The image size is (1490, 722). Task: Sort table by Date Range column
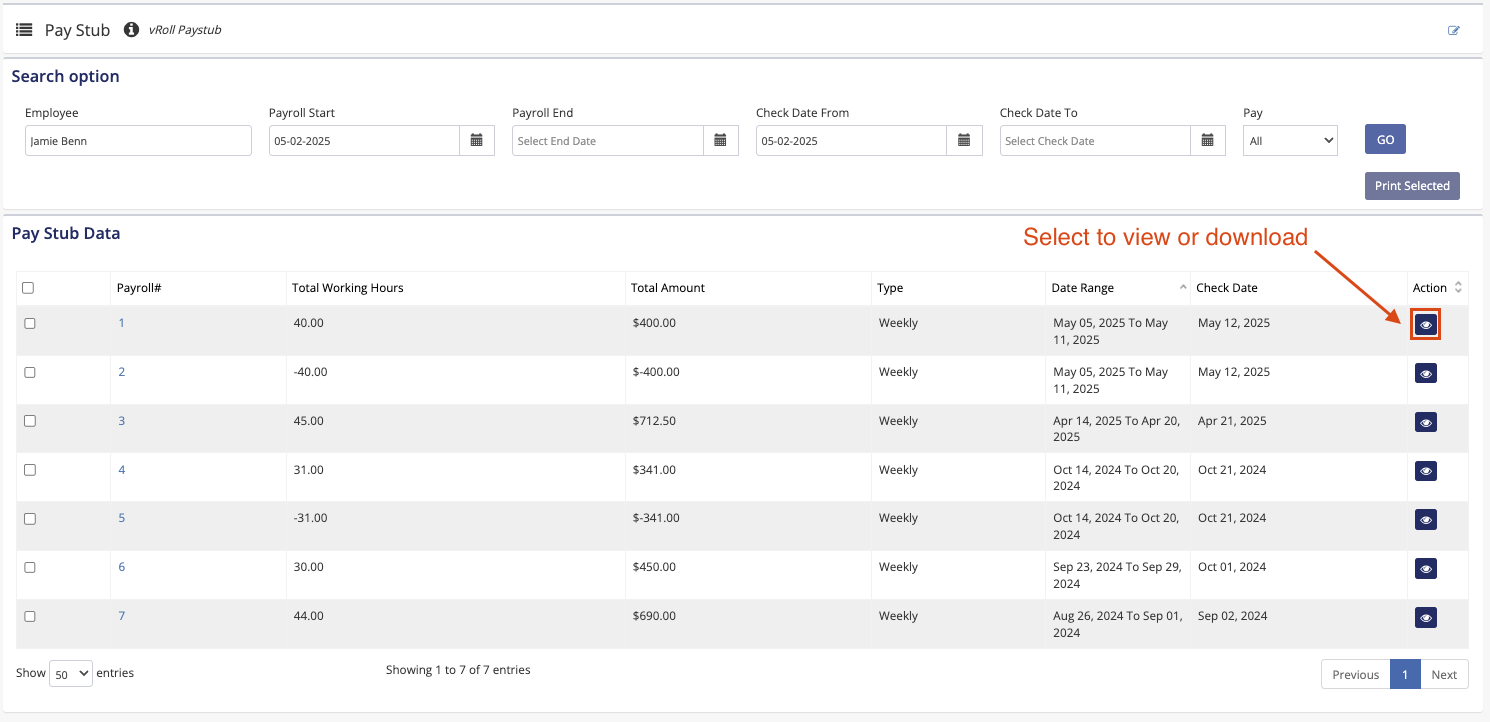pyautogui.click(x=1117, y=288)
